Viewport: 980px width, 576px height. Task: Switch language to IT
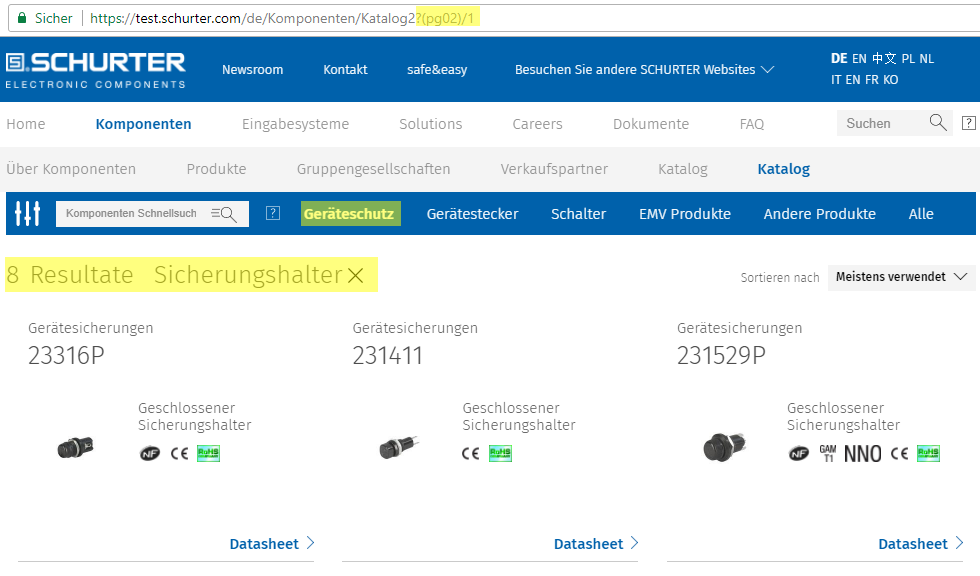click(836, 79)
